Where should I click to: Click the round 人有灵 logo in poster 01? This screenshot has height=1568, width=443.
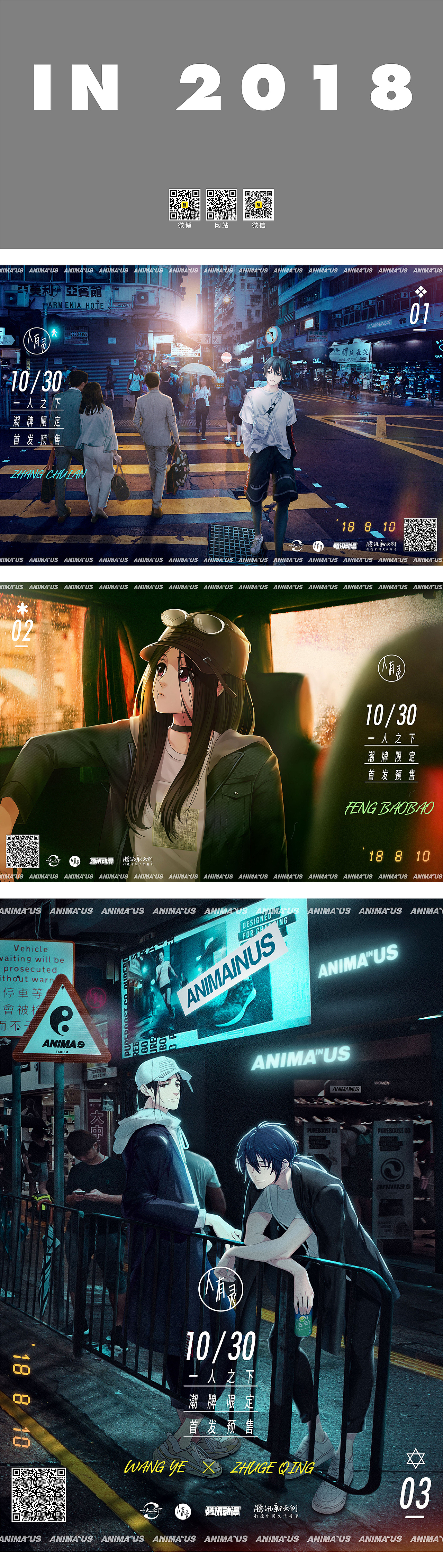(36, 342)
